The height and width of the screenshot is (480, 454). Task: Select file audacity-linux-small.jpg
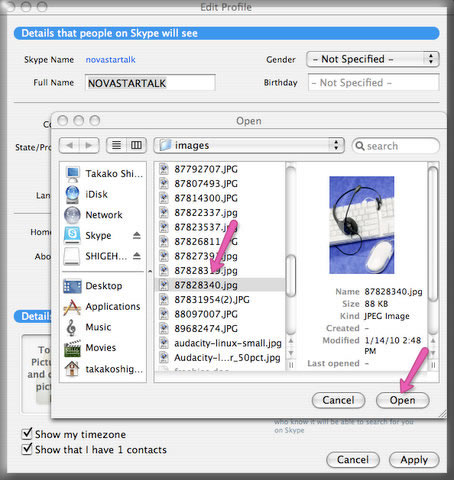[x=220, y=343]
